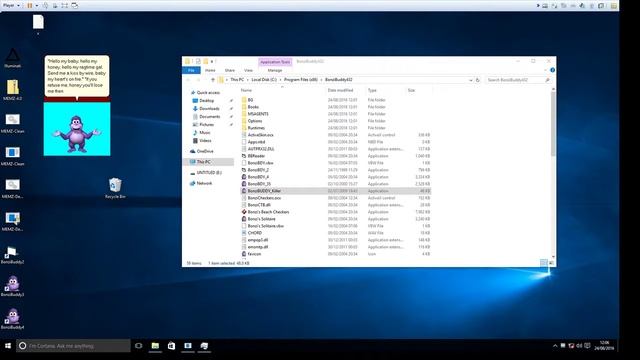Open the View ribbon tab
This screenshot has width=640, height=360.
tap(248, 70)
